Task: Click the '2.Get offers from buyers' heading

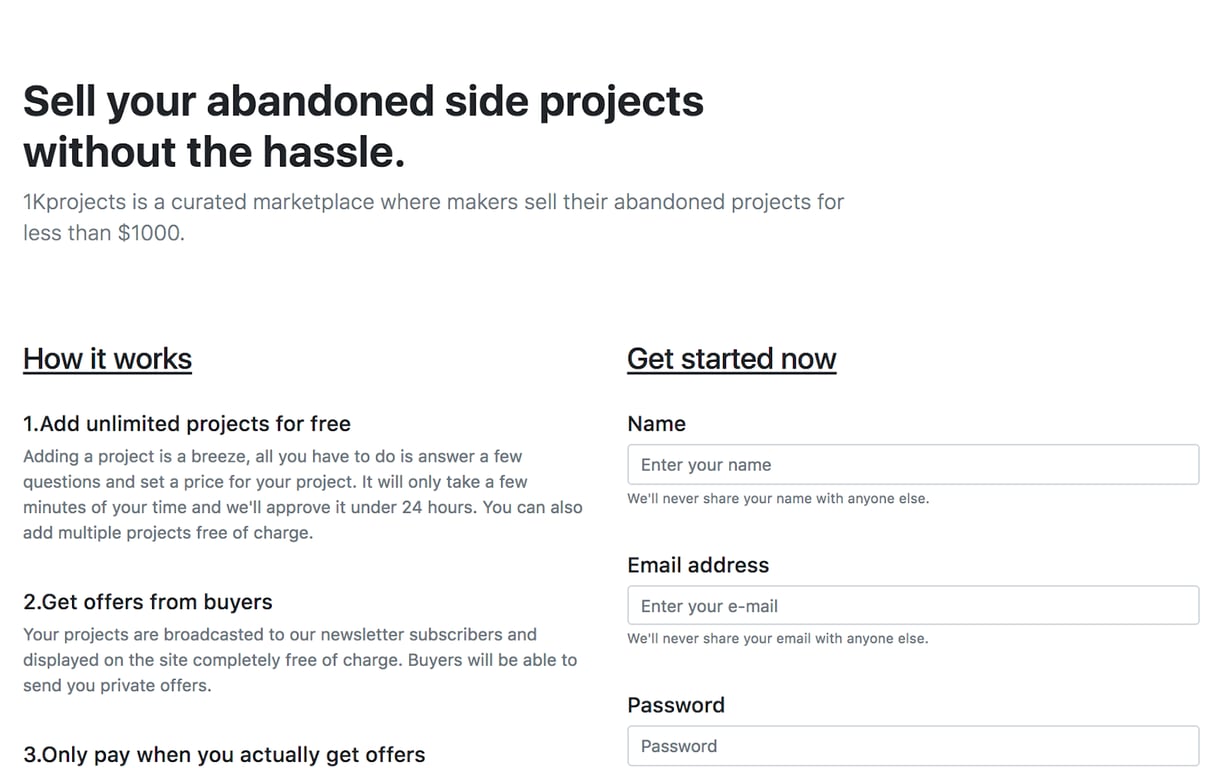Action: point(147,601)
